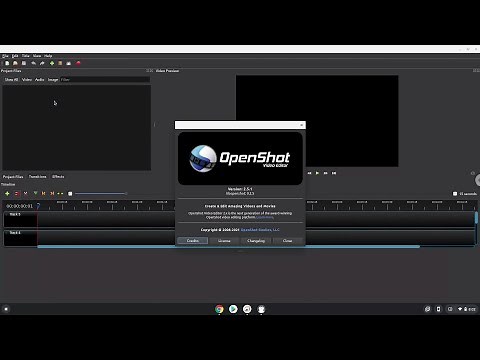Open the Title menu

pos(26,56)
